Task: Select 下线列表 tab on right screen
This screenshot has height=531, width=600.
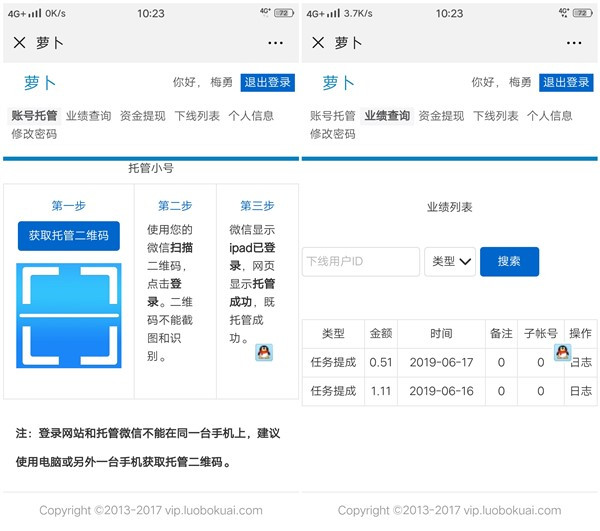Action: [x=496, y=116]
